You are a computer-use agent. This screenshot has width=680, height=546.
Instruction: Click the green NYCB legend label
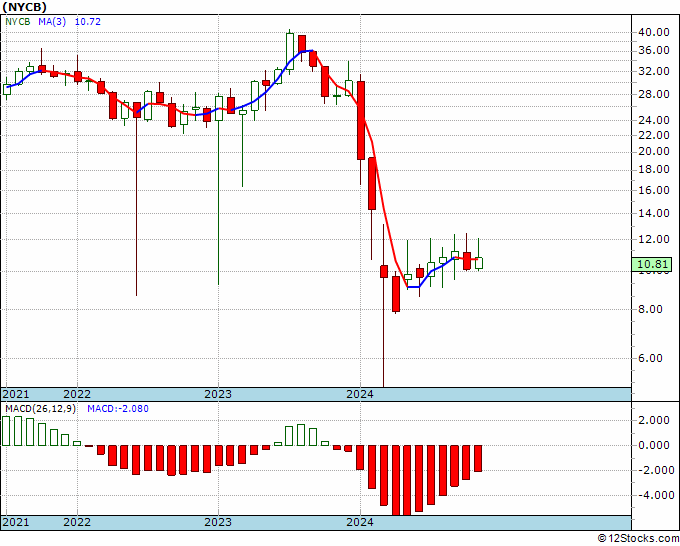[x=18, y=22]
